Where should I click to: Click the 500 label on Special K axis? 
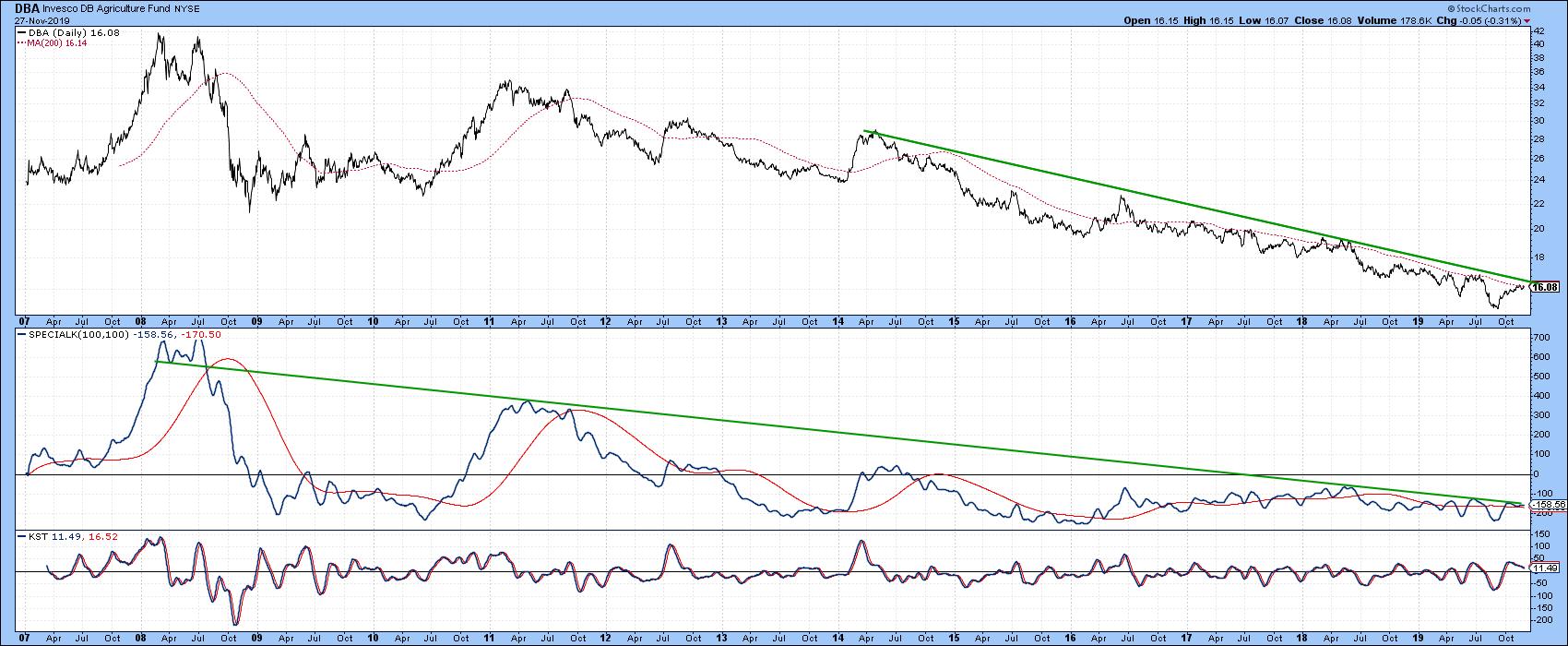click(1540, 377)
